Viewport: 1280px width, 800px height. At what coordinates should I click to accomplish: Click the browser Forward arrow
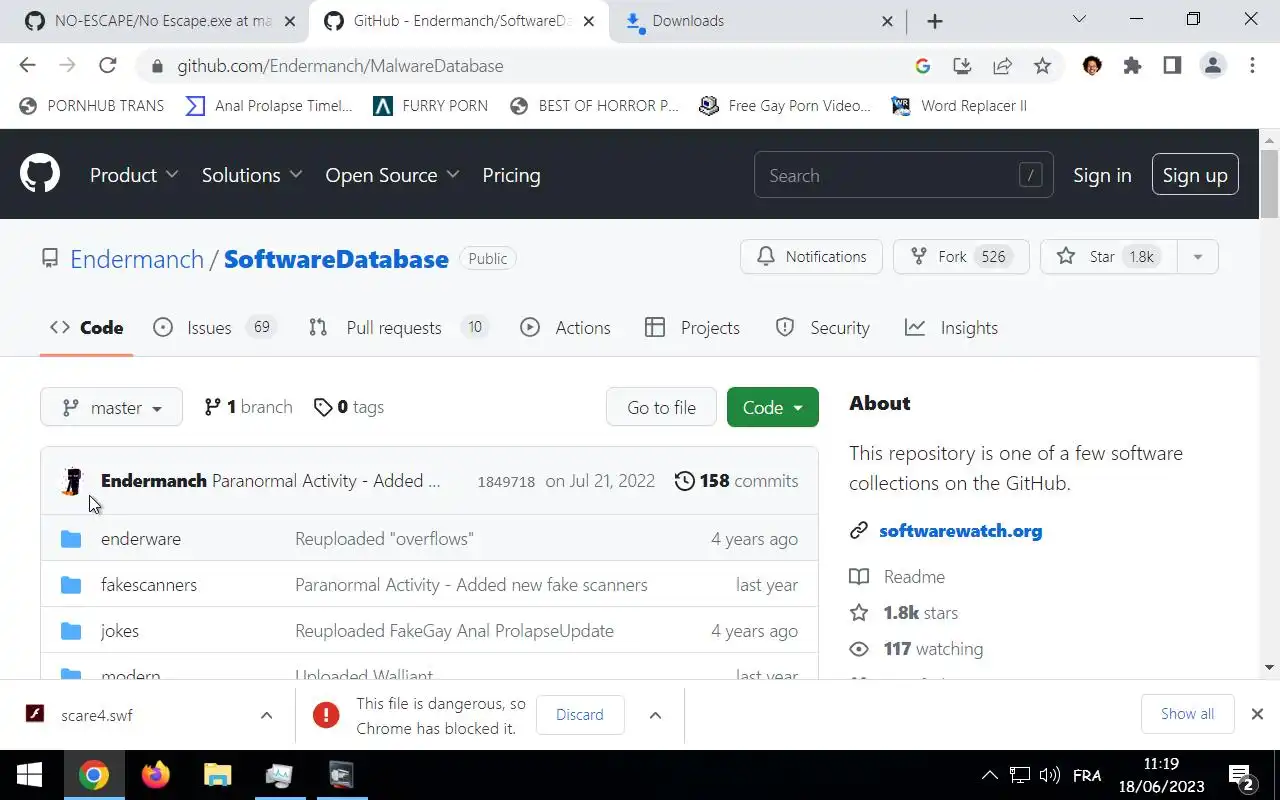tap(67, 66)
